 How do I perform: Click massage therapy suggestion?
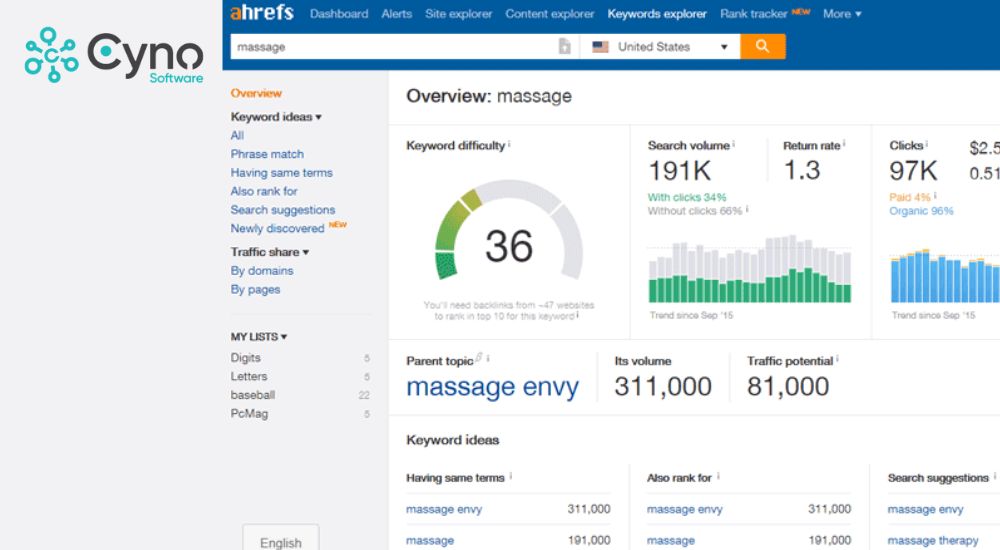[932, 540]
